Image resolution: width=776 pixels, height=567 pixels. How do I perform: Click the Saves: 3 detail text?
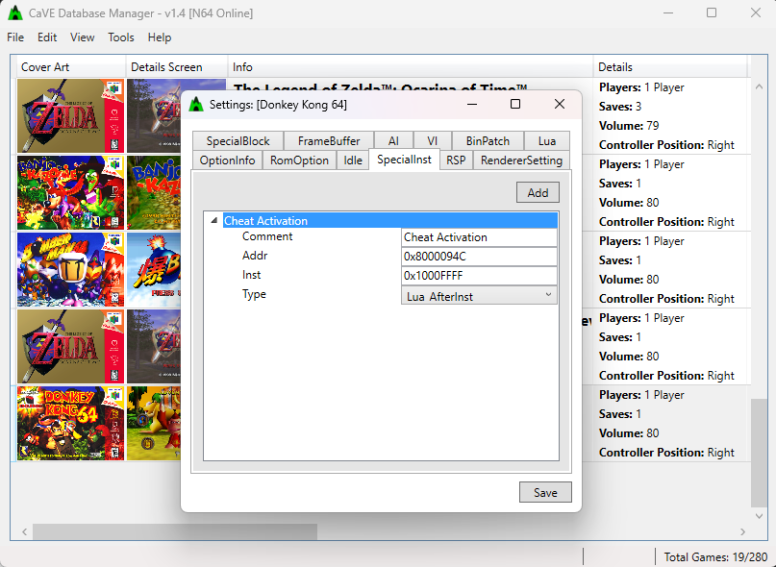pyautogui.click(x=620, y=106)
